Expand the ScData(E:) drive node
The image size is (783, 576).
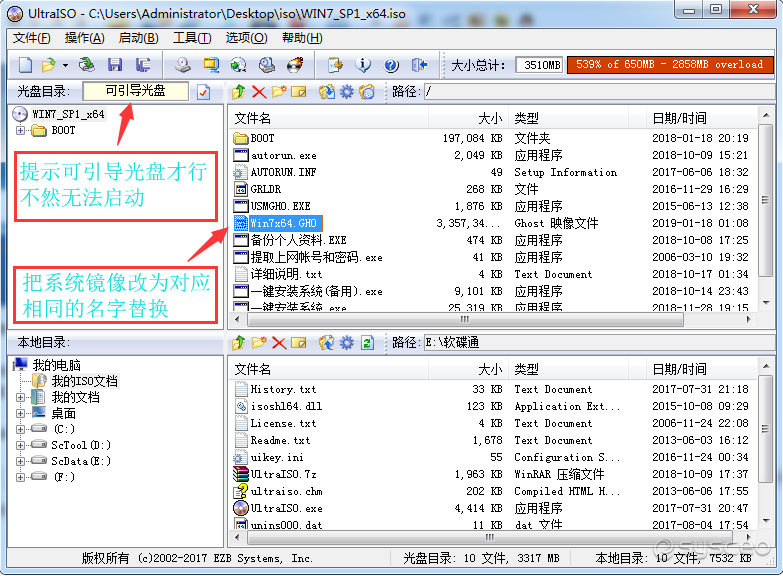pos(20,461)
